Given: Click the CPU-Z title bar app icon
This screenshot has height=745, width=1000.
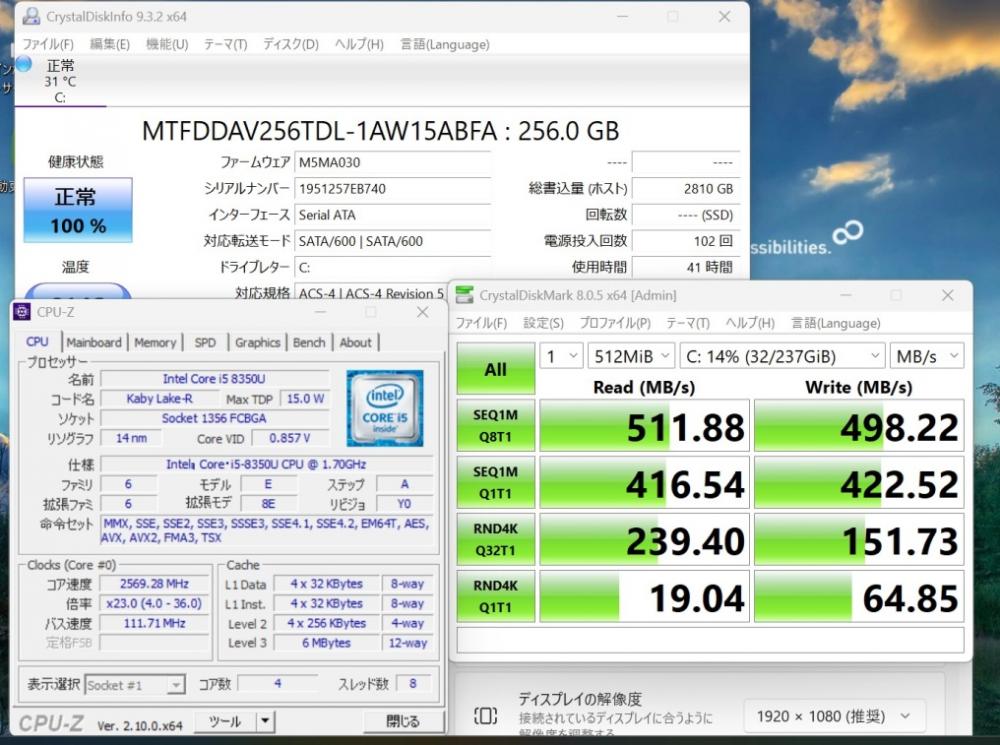Looking at the screenshot, I should point(22,312).
